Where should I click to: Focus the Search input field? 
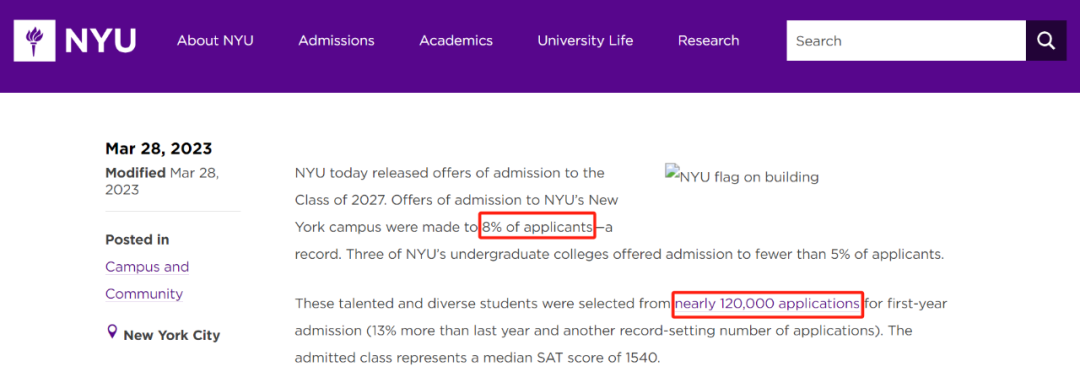pos(906,41)
